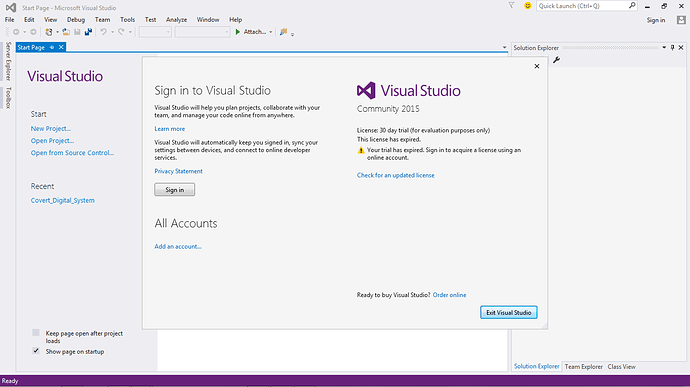Toggle pin on Start Page tab
Screen dimensions: 690x387
[x=51, y=47]
